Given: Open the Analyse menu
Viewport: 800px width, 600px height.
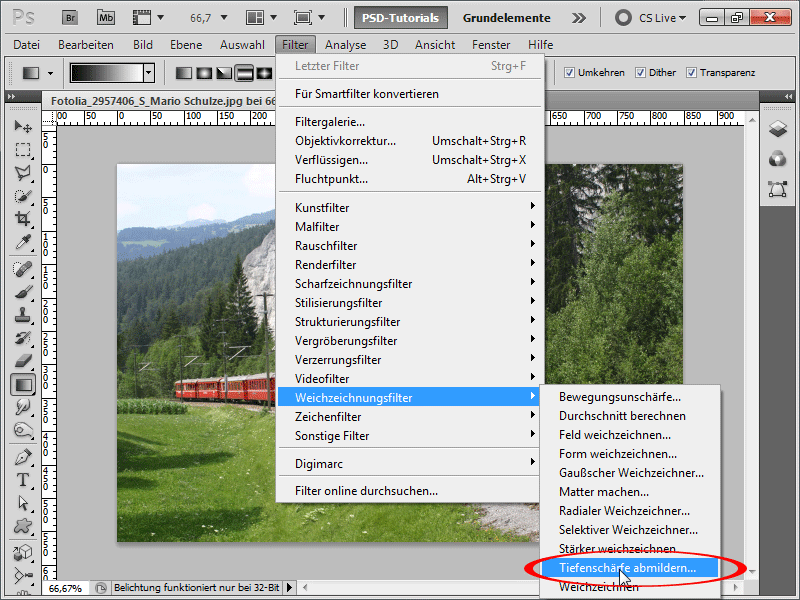Looking at the screenshot, I should (x=345, y=45).
